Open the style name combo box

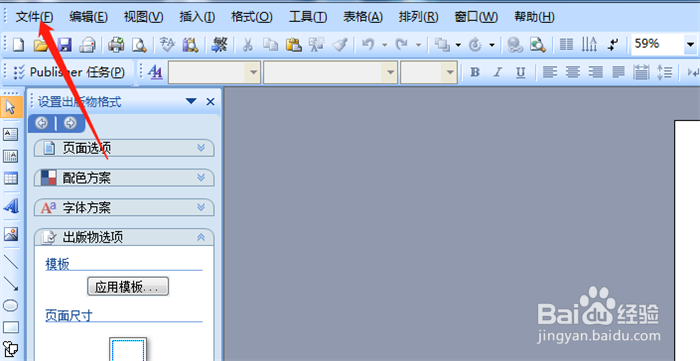[214, 72]
